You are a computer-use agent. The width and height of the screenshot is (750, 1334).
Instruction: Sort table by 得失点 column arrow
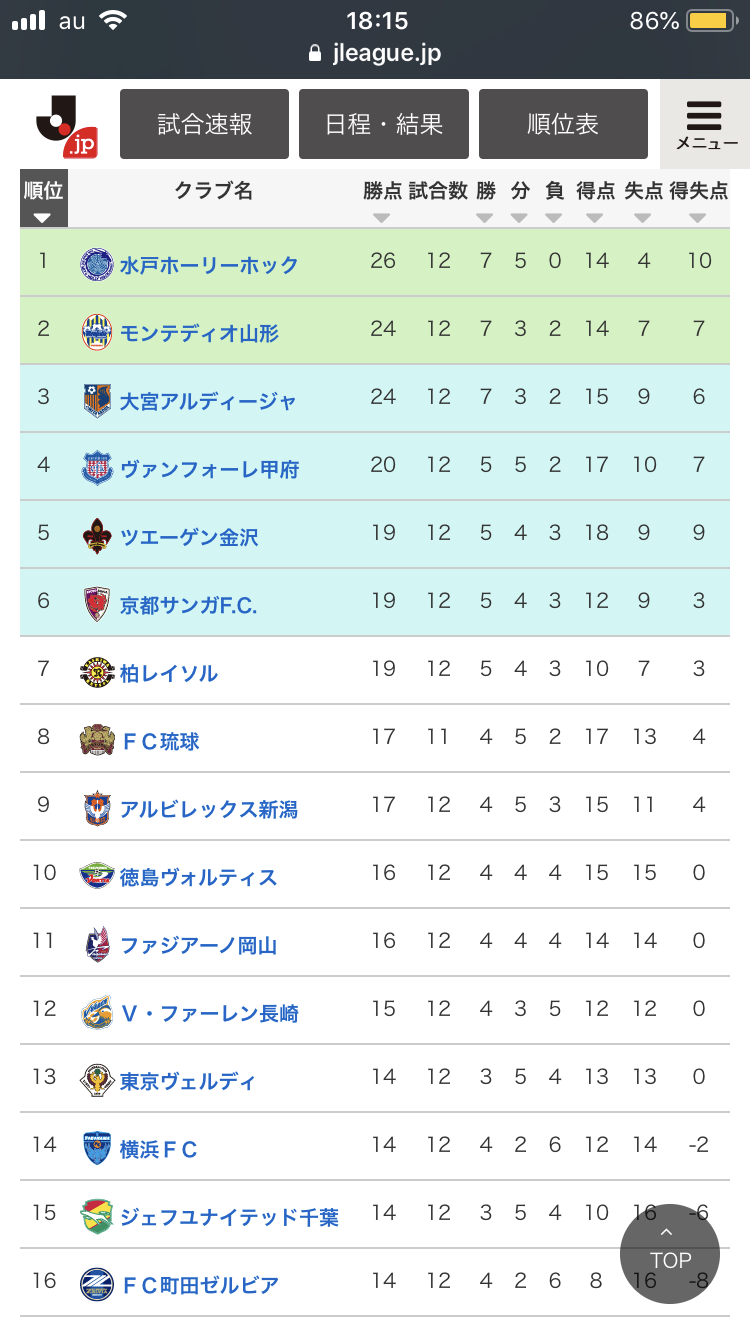coord(697,218)
